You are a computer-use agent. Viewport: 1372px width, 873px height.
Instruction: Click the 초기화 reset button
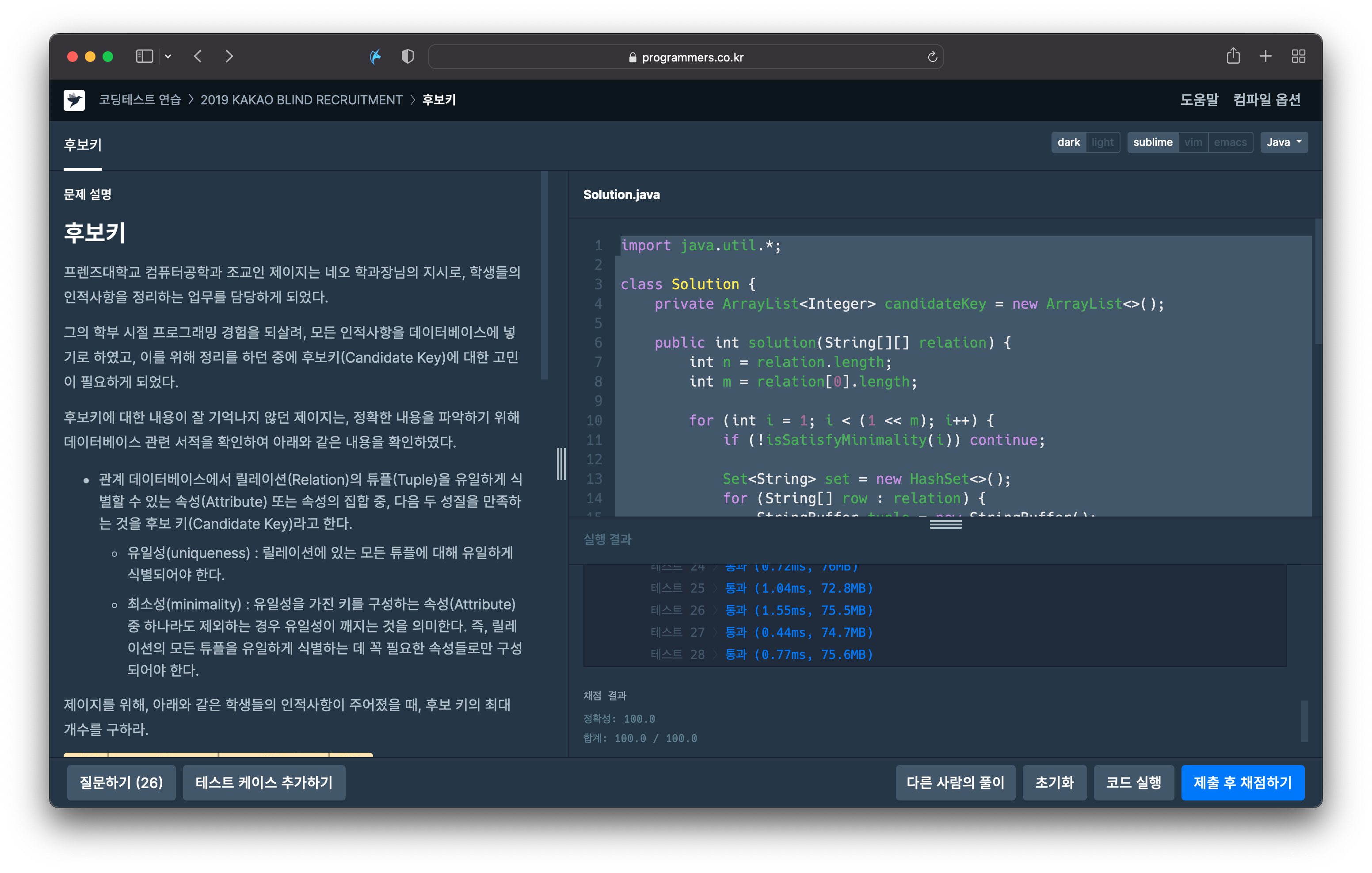[x=1054, y=782]
